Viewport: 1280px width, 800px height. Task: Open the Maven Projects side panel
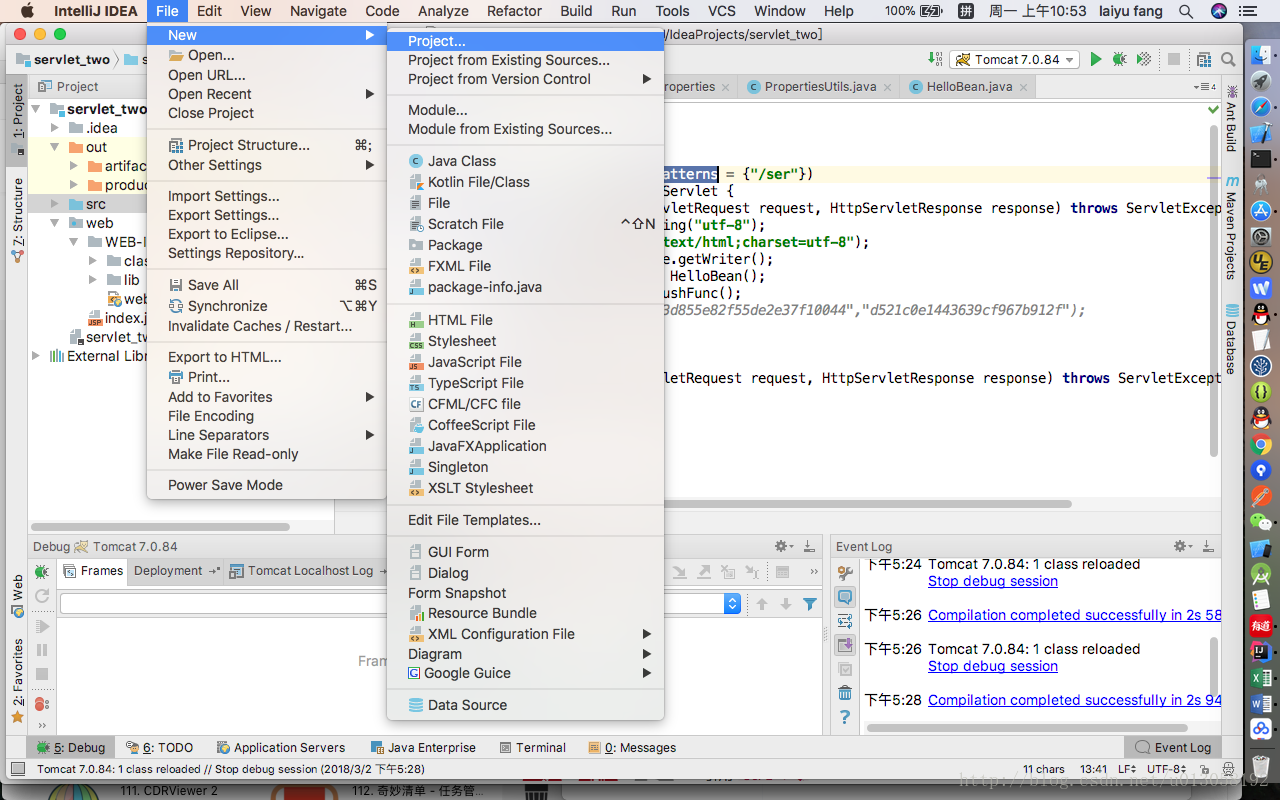click(1232, 228)
